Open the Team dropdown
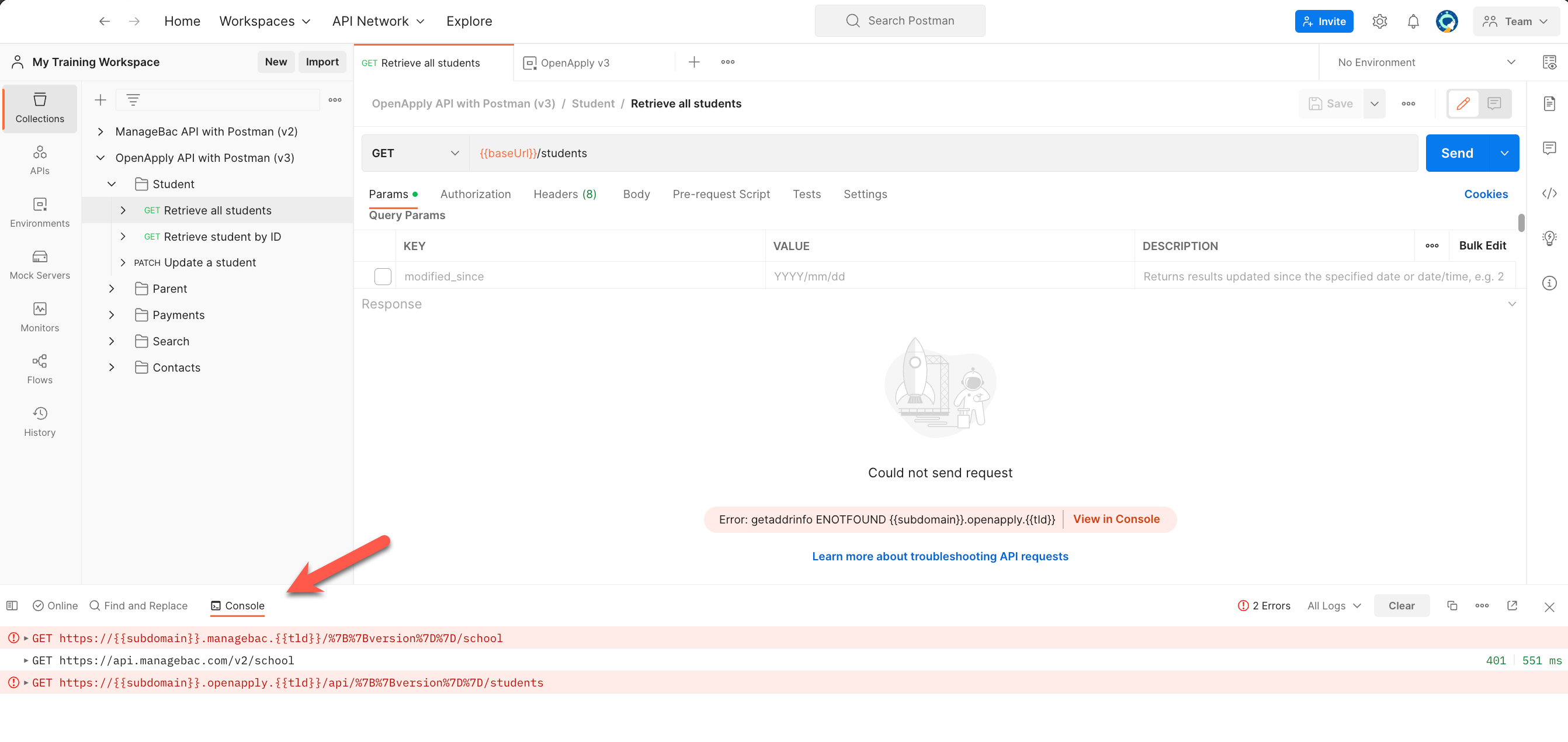This screenshot has height=742, width=1568. point(1515,21)
